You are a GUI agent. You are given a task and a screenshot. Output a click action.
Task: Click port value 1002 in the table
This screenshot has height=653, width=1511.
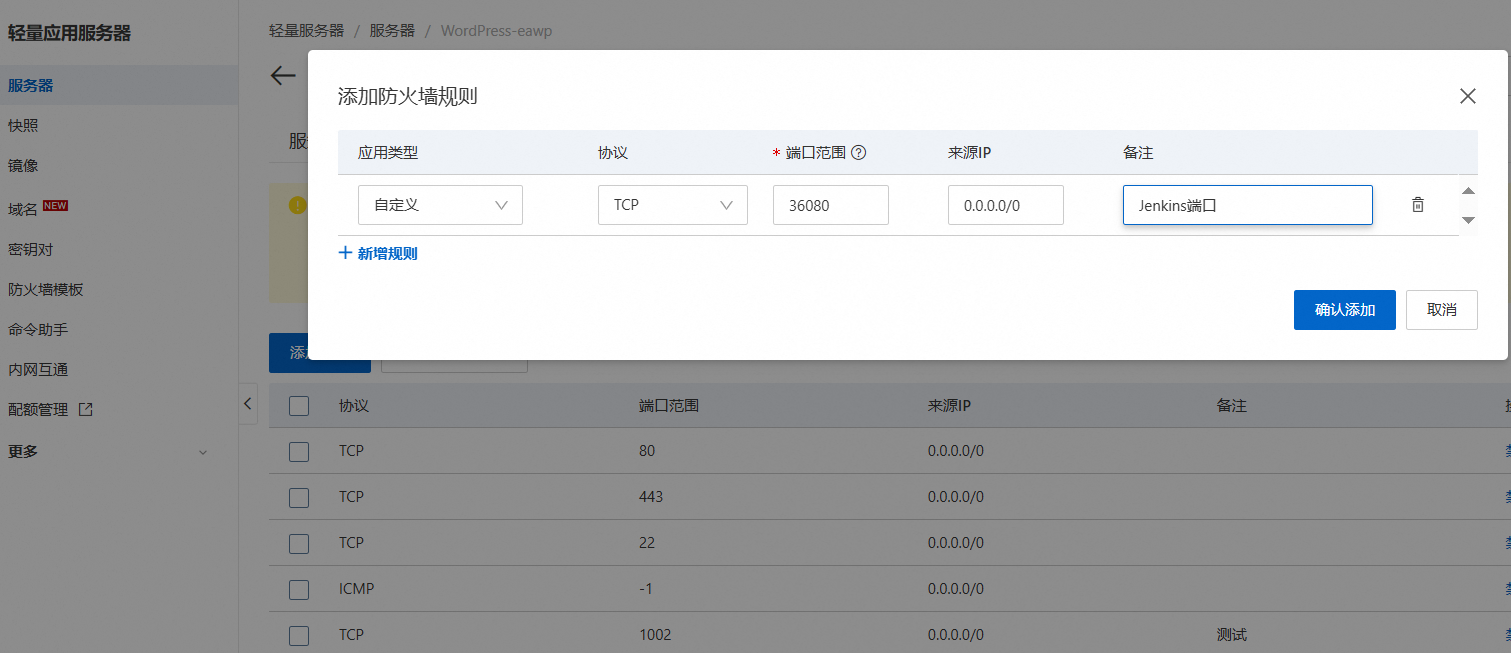[x=655, y=635]
